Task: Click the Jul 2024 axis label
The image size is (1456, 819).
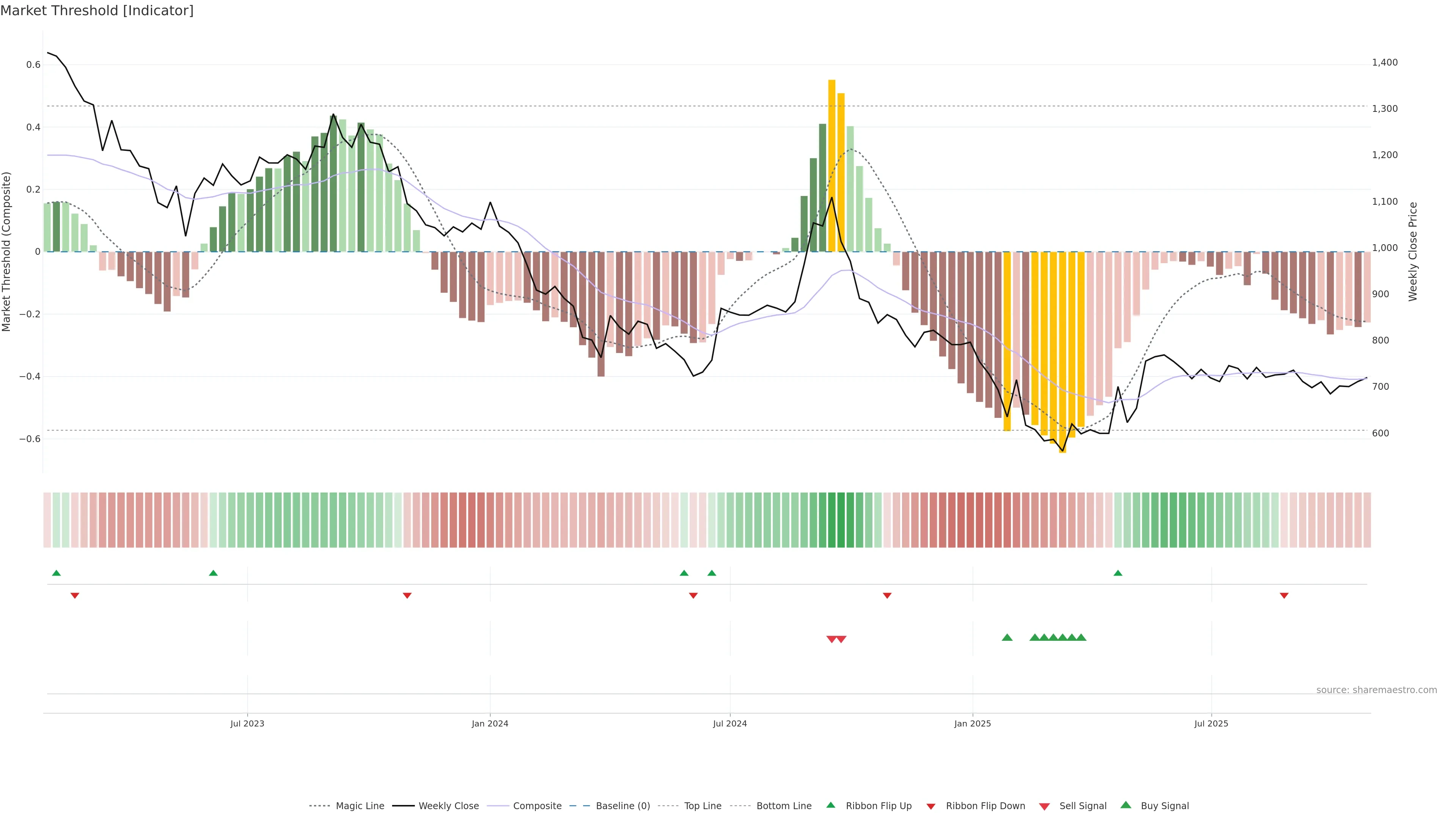Action: click(x=730, y=723)
